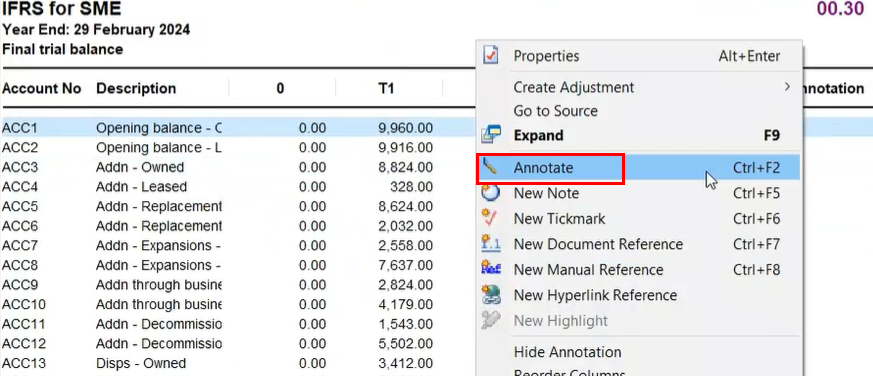Click Addn - Leased description
The width and height of the screenshot is (873, 376).
[x=141, y=187]
